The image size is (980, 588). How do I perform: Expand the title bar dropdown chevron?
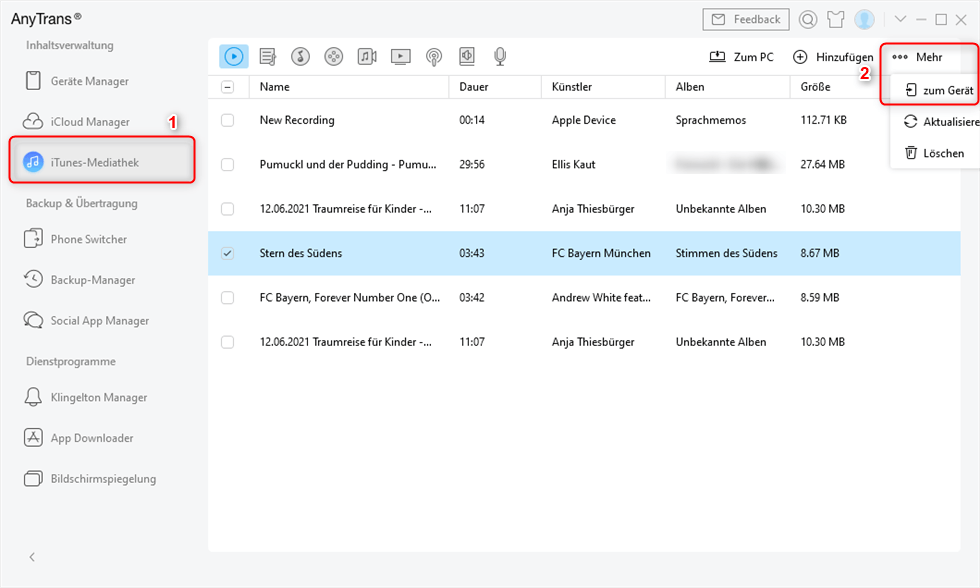[x=900, y=19]
